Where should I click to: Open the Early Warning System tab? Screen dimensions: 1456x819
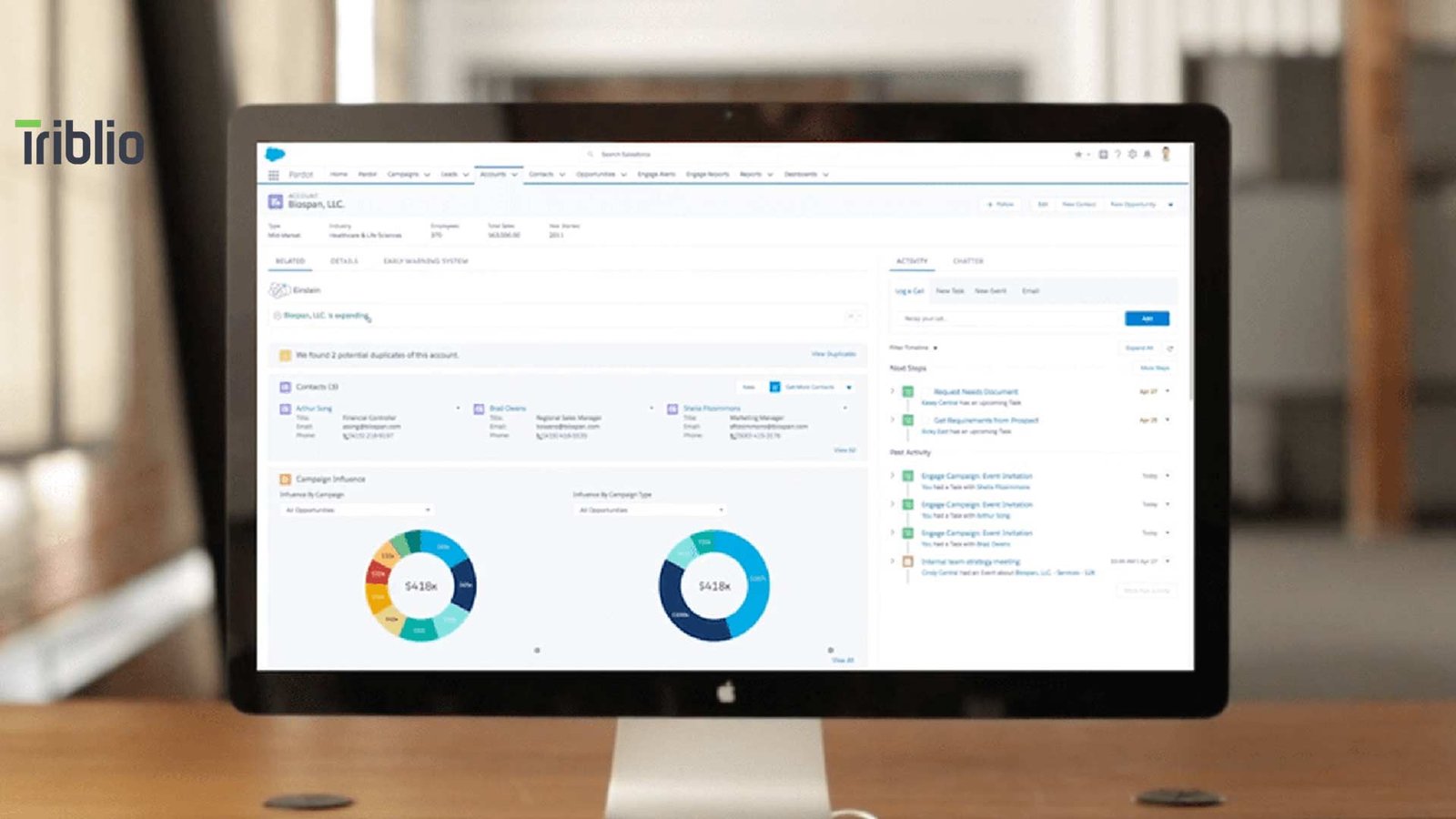[x=425, y=261]
